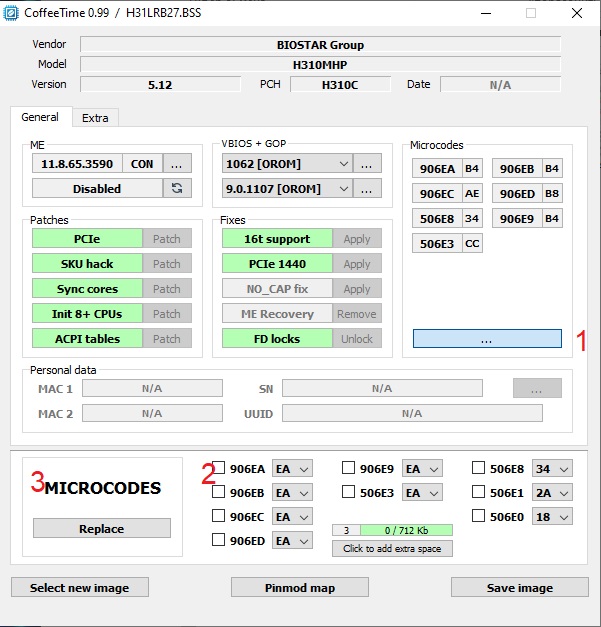The height and width of the screenshot is (627, 601).
Task: Click to add extra space button
Action: pyautogui.click(x=392, y=548)
